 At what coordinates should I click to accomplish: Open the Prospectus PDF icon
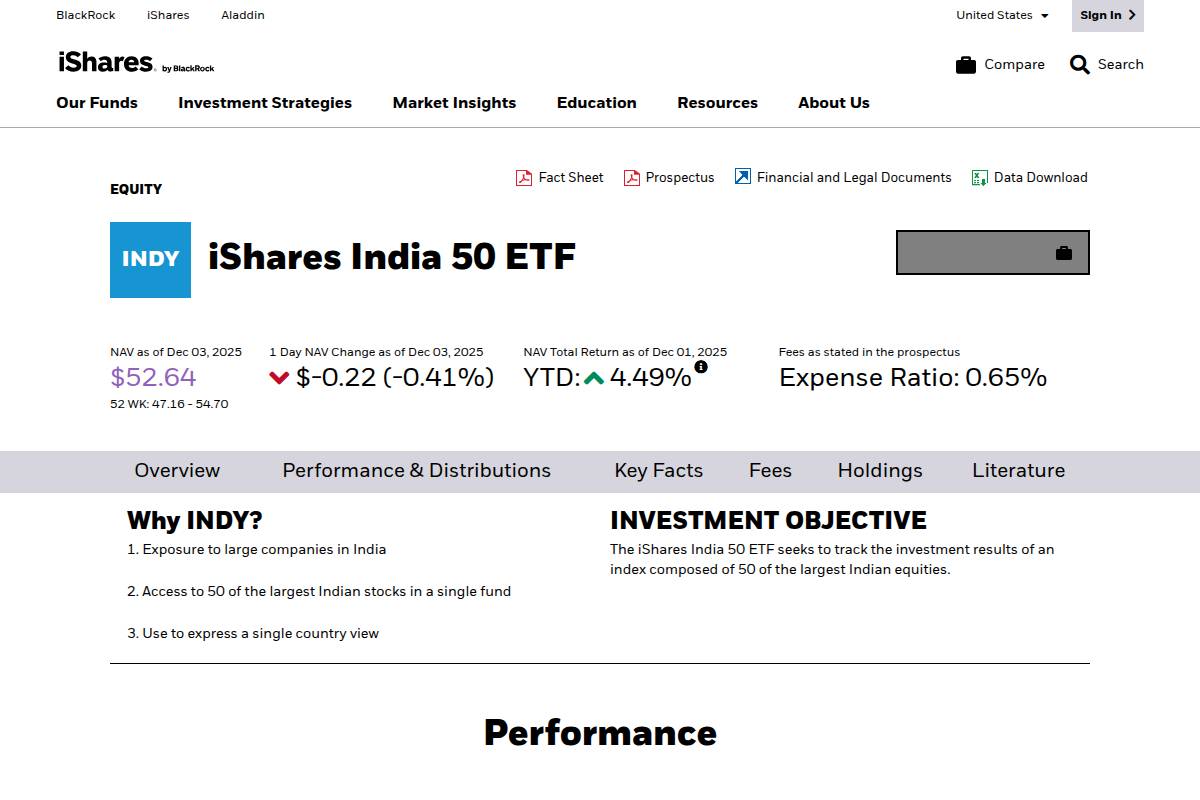[631, 177]
